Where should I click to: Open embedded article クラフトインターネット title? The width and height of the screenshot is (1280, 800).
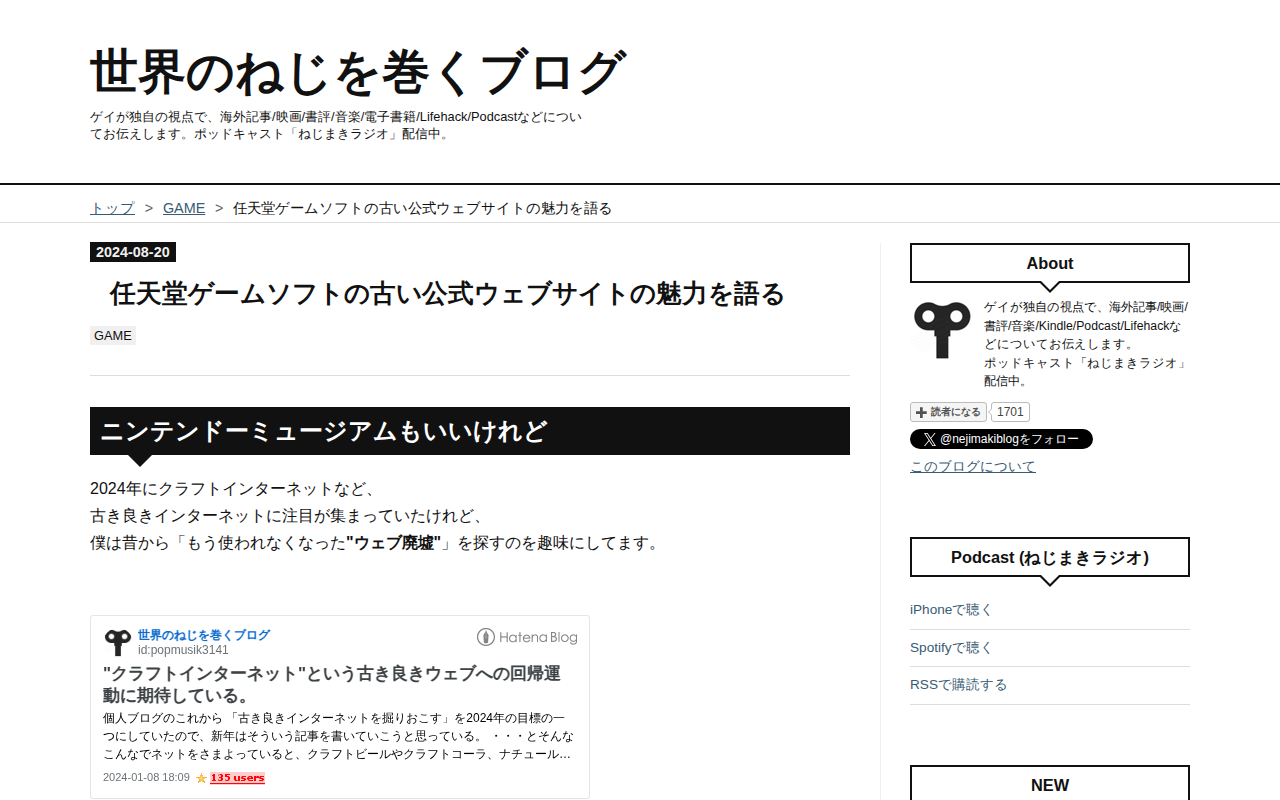click(x=332, y=684)
